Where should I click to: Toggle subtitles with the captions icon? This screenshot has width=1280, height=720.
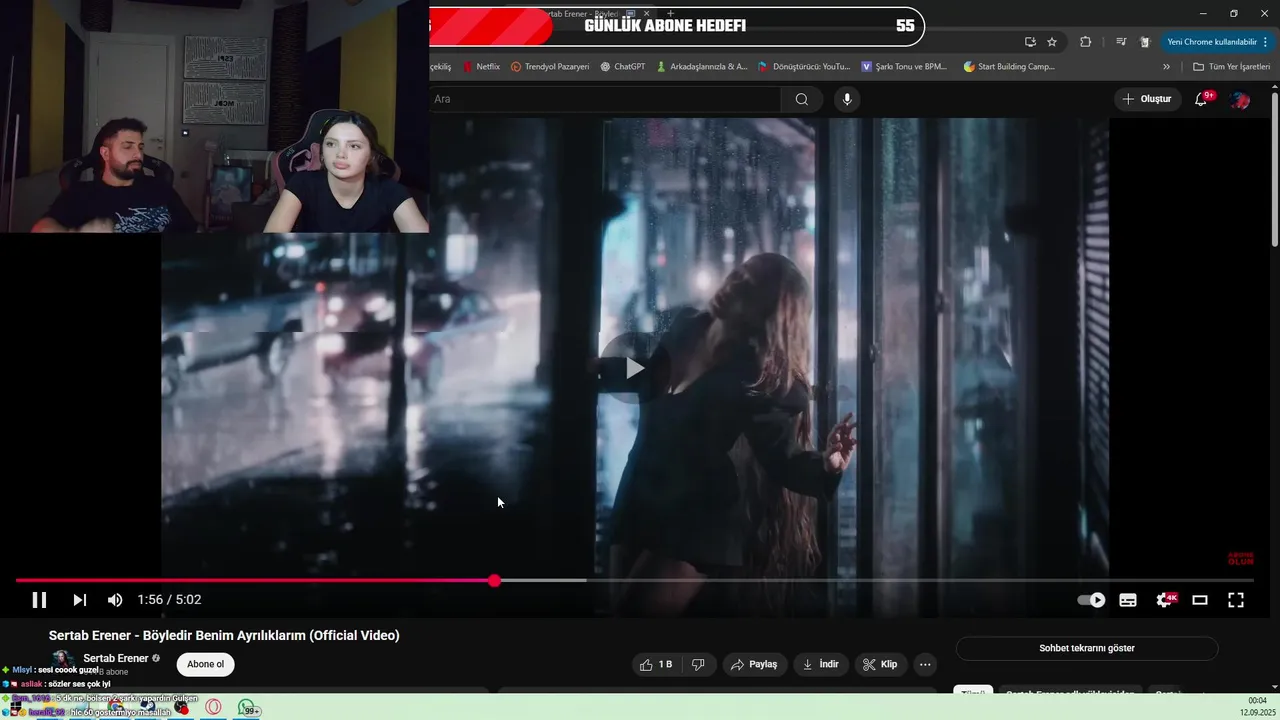pos(1128,600)
